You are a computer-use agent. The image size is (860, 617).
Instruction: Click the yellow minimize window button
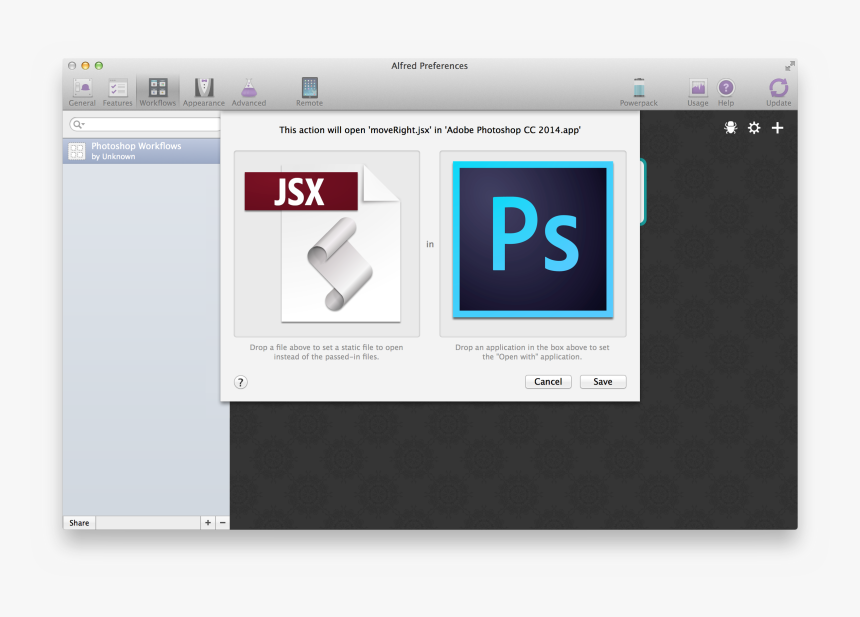coord(85,66)
